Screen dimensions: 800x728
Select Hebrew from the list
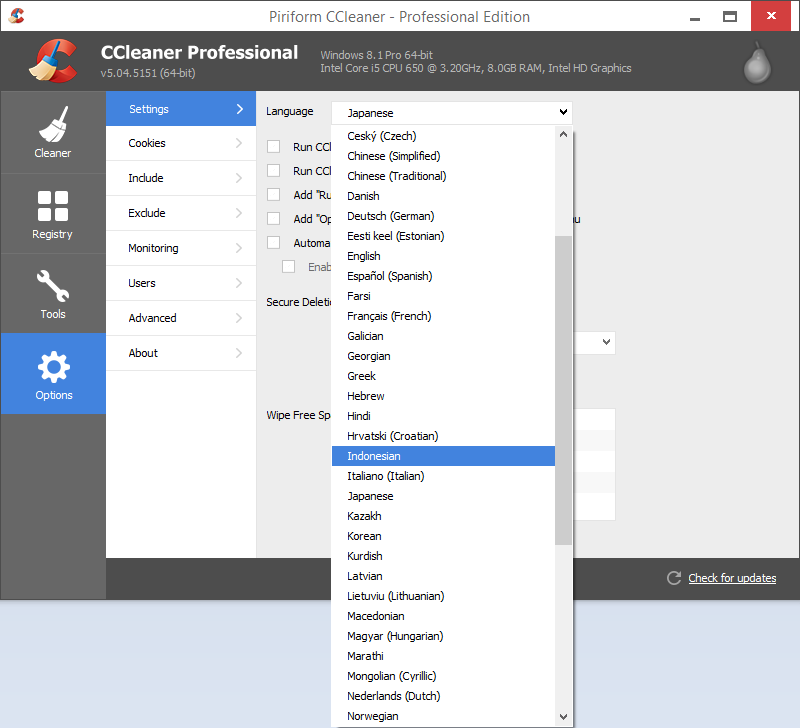click(443, 396)
